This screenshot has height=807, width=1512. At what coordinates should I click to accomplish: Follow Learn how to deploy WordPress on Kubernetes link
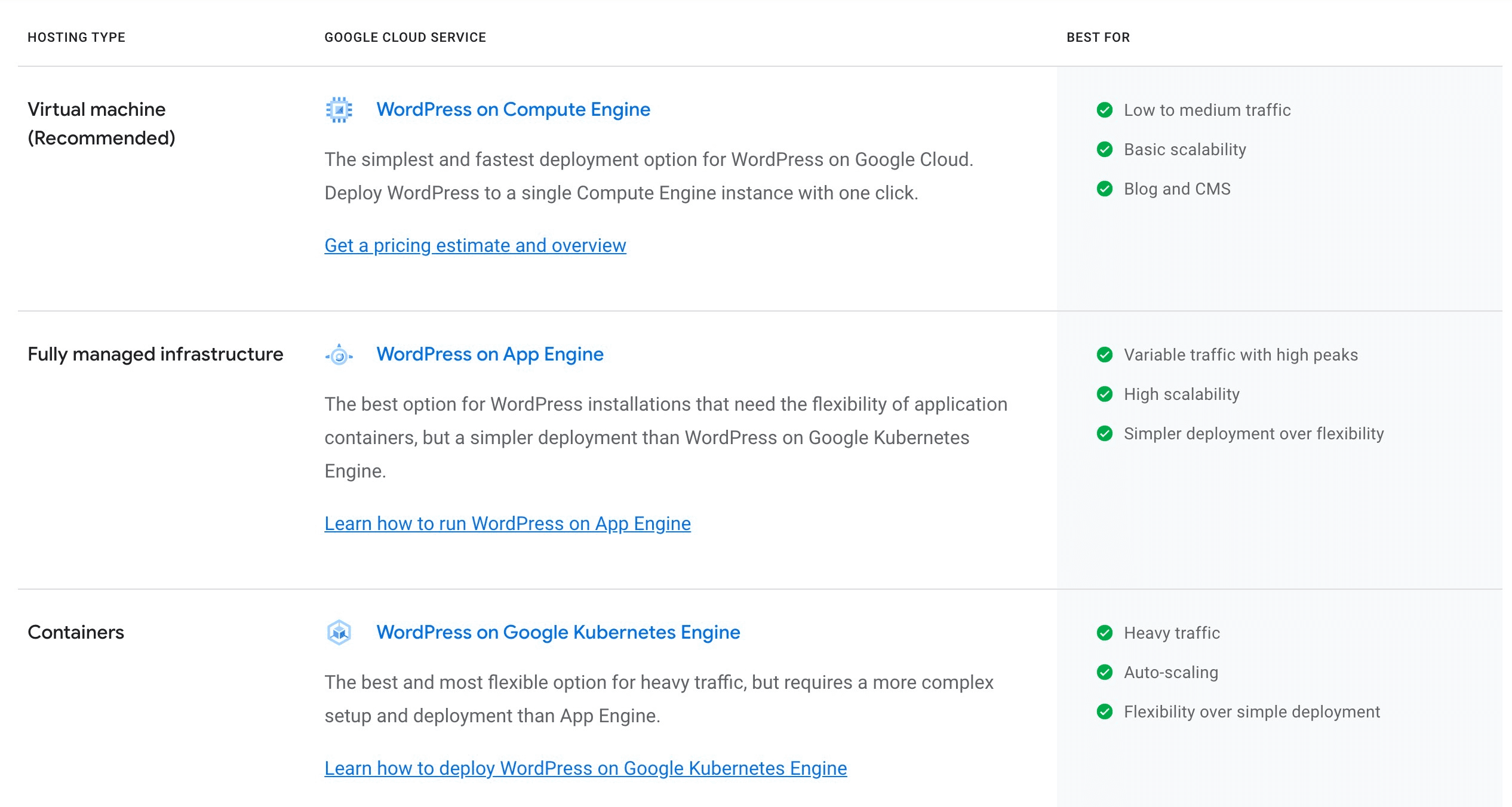click(x=585, y=768)
